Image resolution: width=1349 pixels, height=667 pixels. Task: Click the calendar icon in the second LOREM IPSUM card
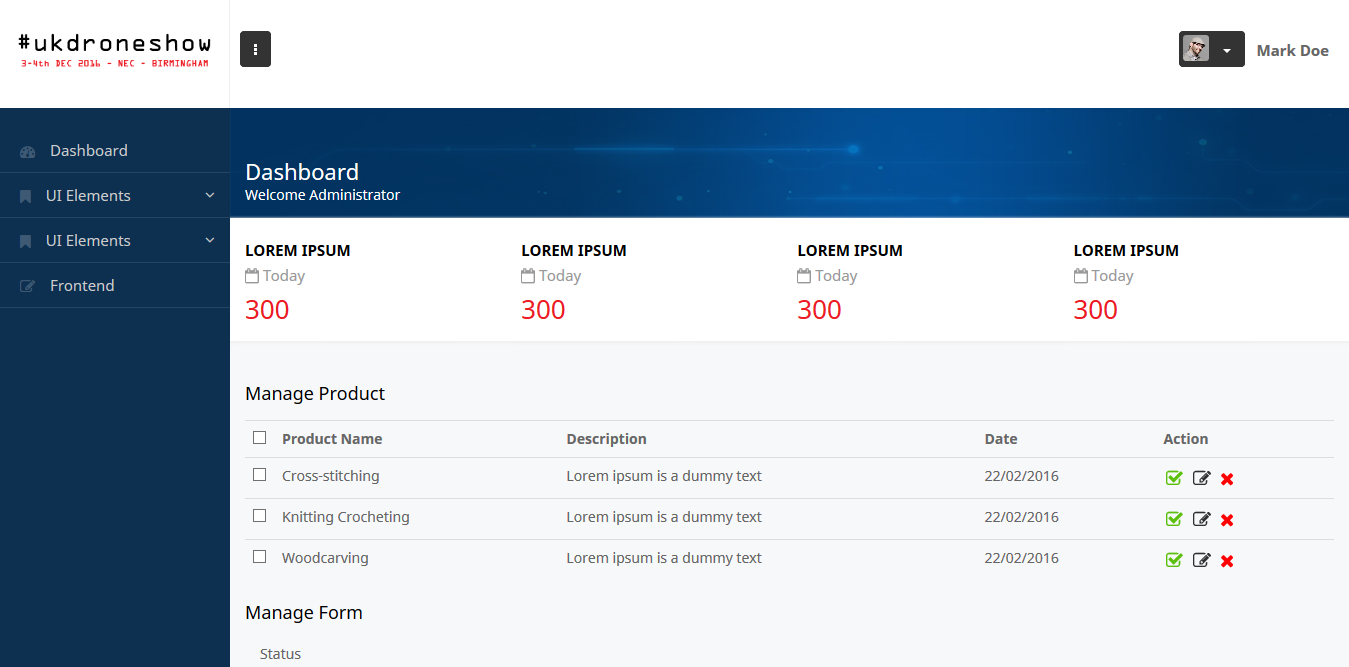(x=528, y=275)
